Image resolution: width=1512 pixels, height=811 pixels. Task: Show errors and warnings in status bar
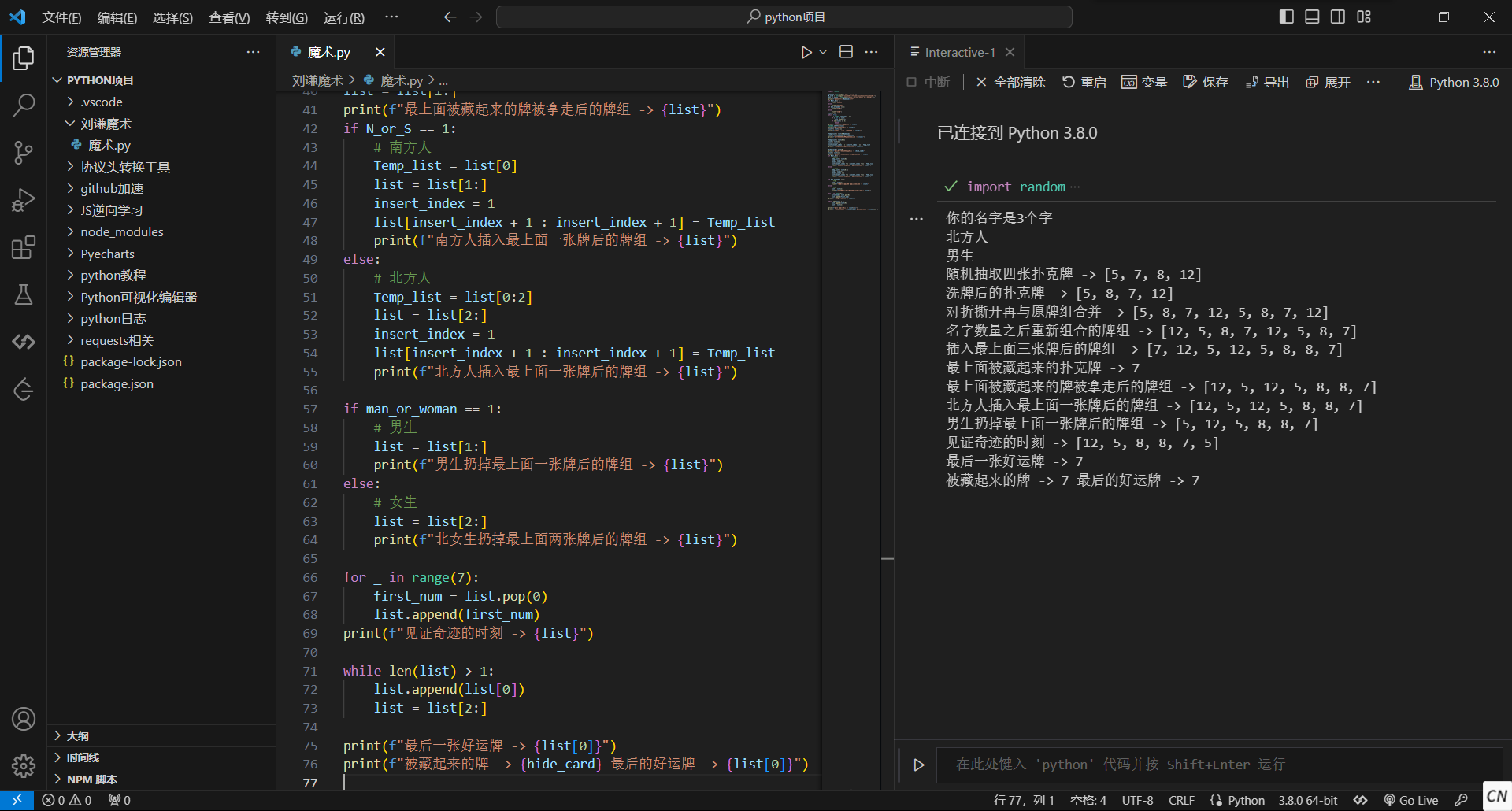67,800
